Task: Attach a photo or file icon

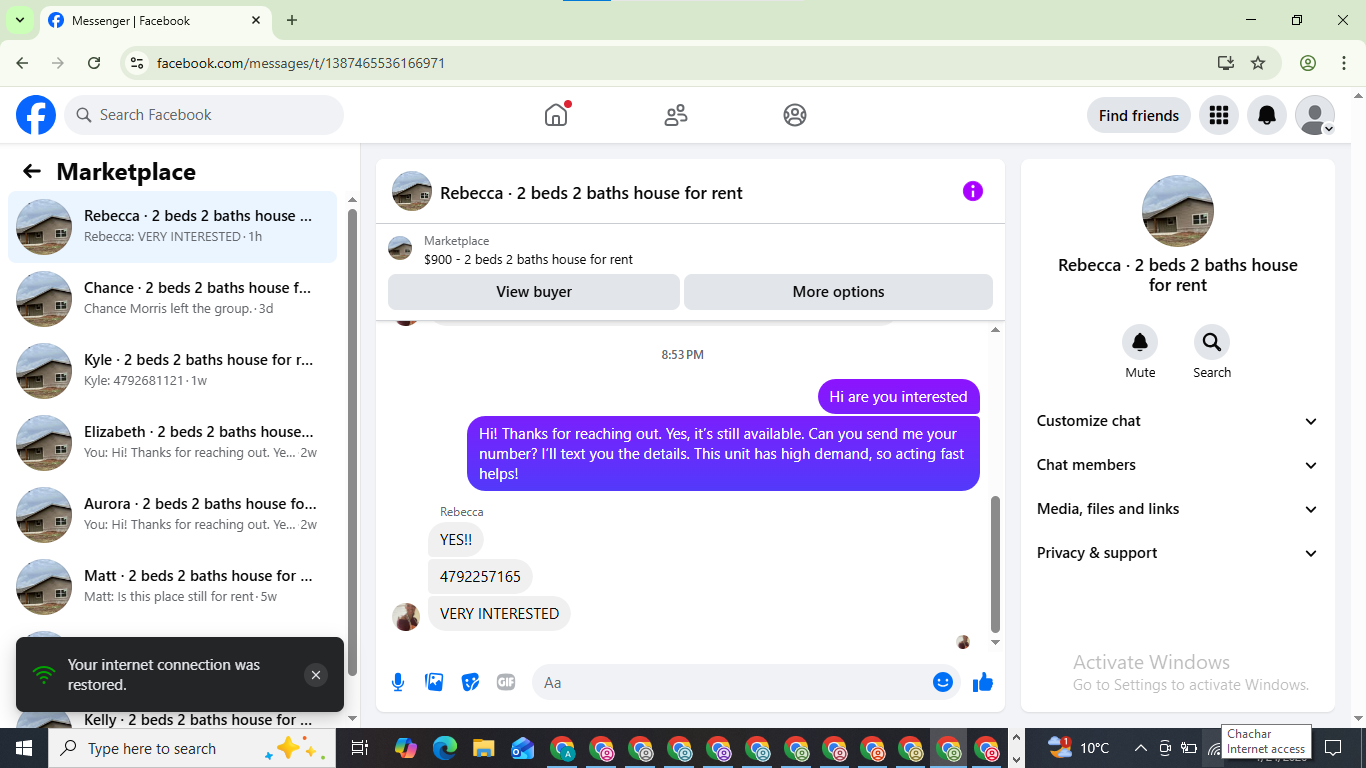Action: pos(434,682)
